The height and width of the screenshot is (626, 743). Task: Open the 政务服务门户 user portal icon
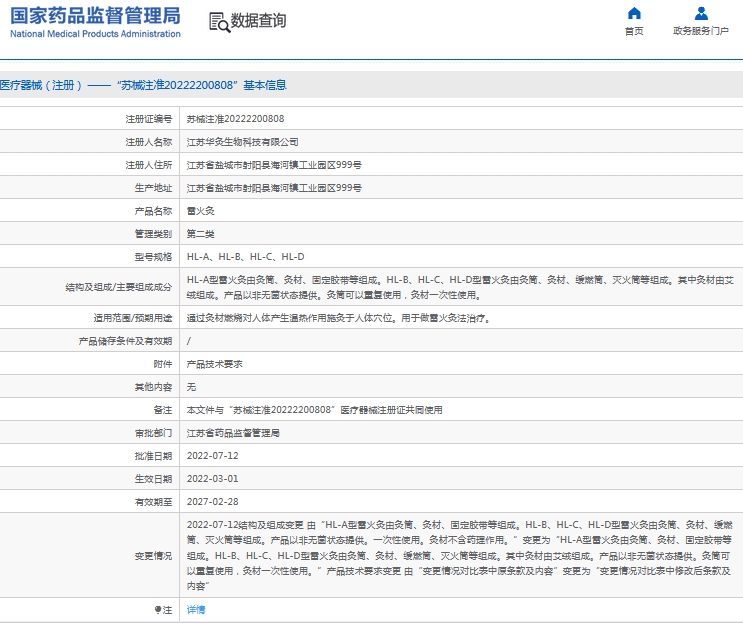tap(701, 13)
